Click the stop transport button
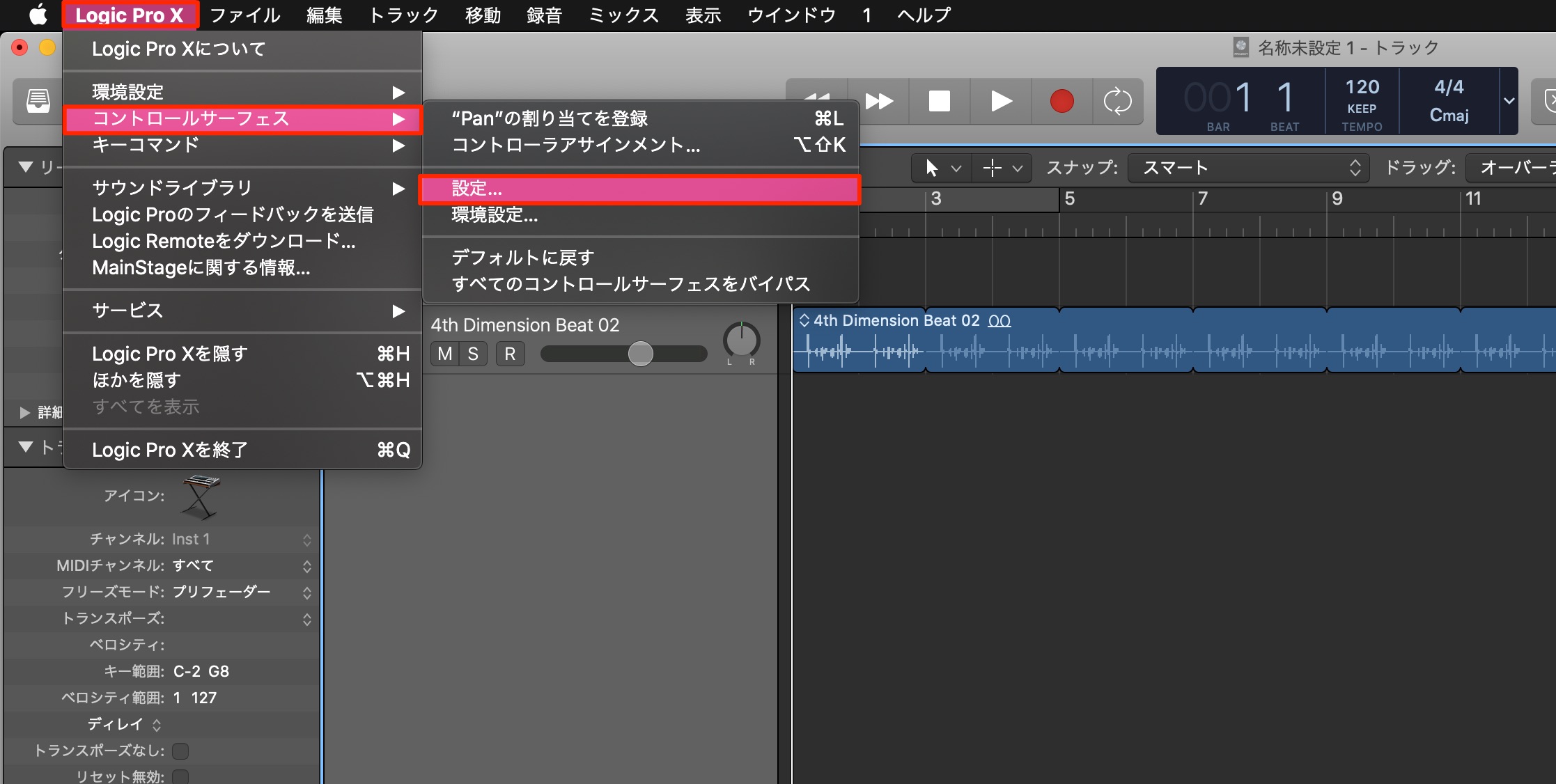This screenshot has height=784, width=1556. pos(939,101)
